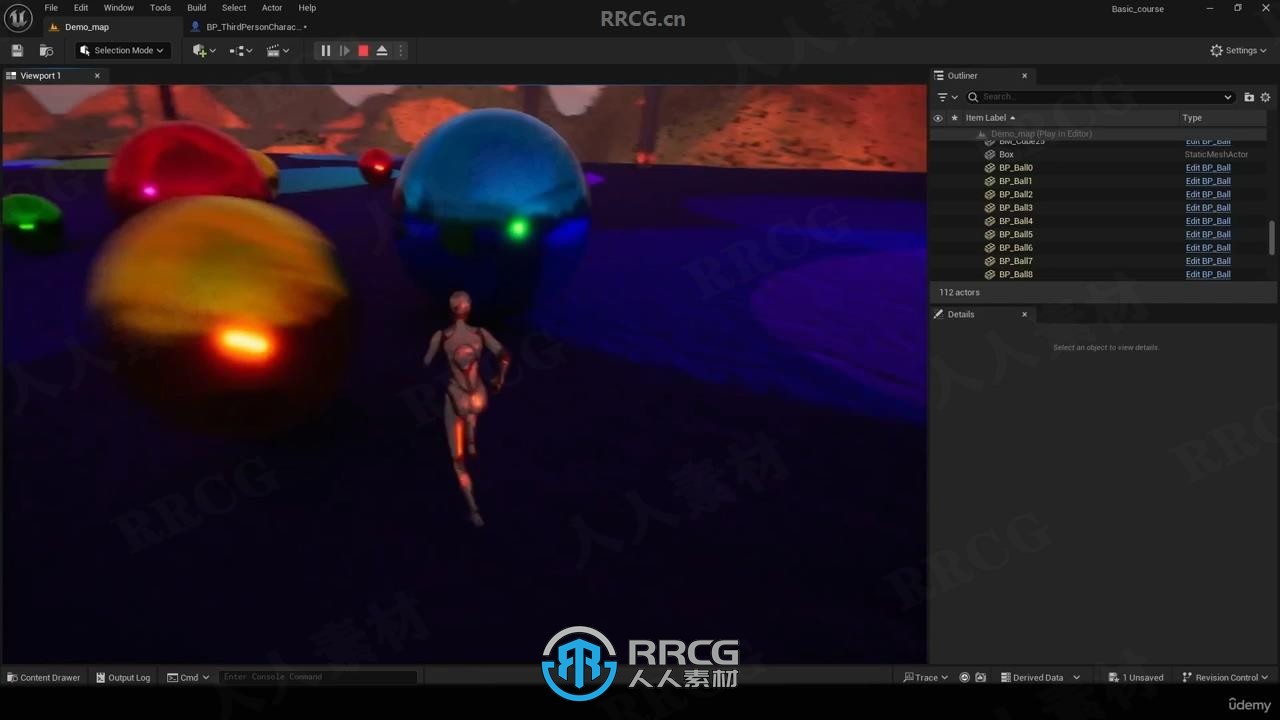Open the Select menu

pyautogui.click(x=234, y=7)
